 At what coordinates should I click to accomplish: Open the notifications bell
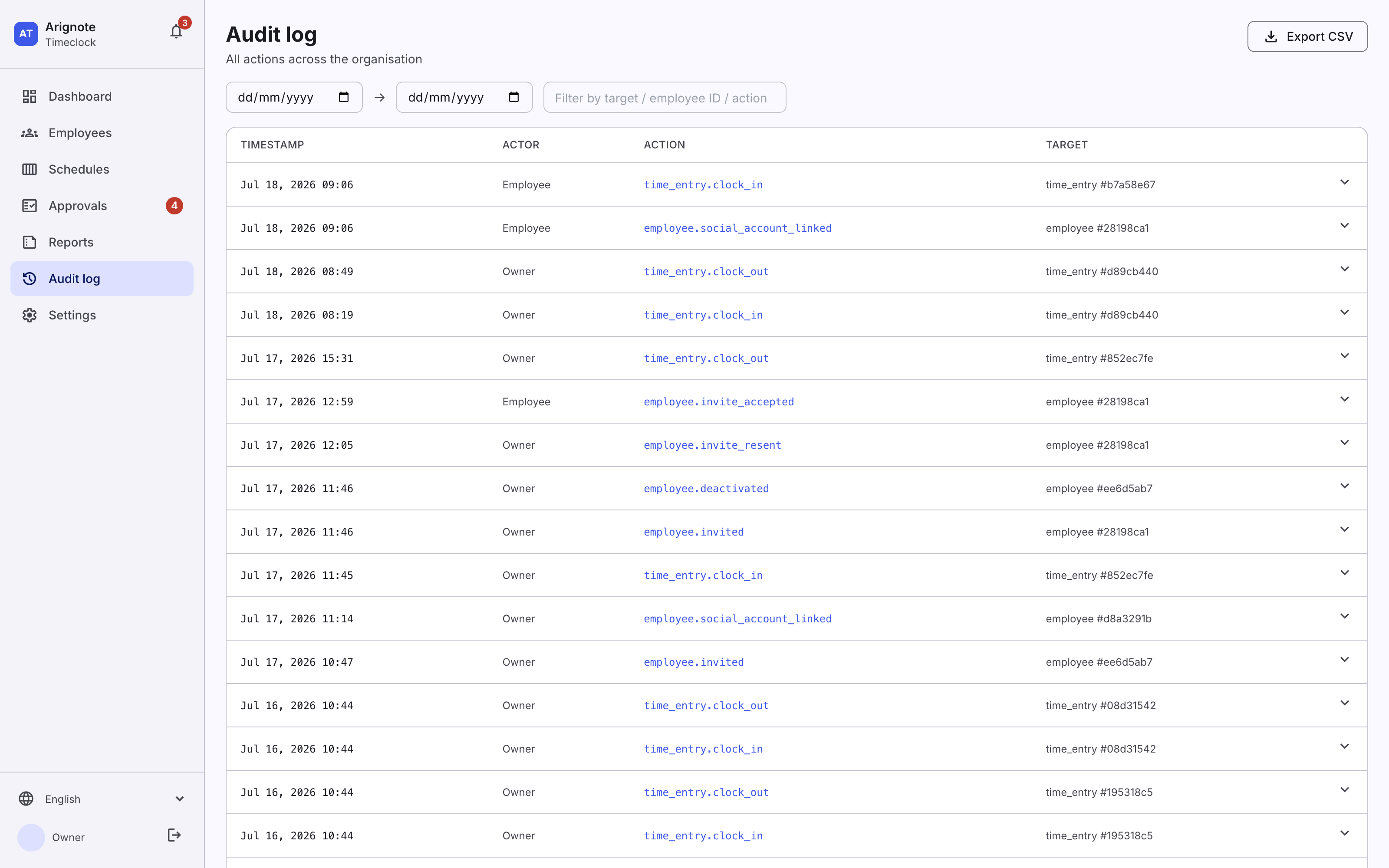click(176, 32)
